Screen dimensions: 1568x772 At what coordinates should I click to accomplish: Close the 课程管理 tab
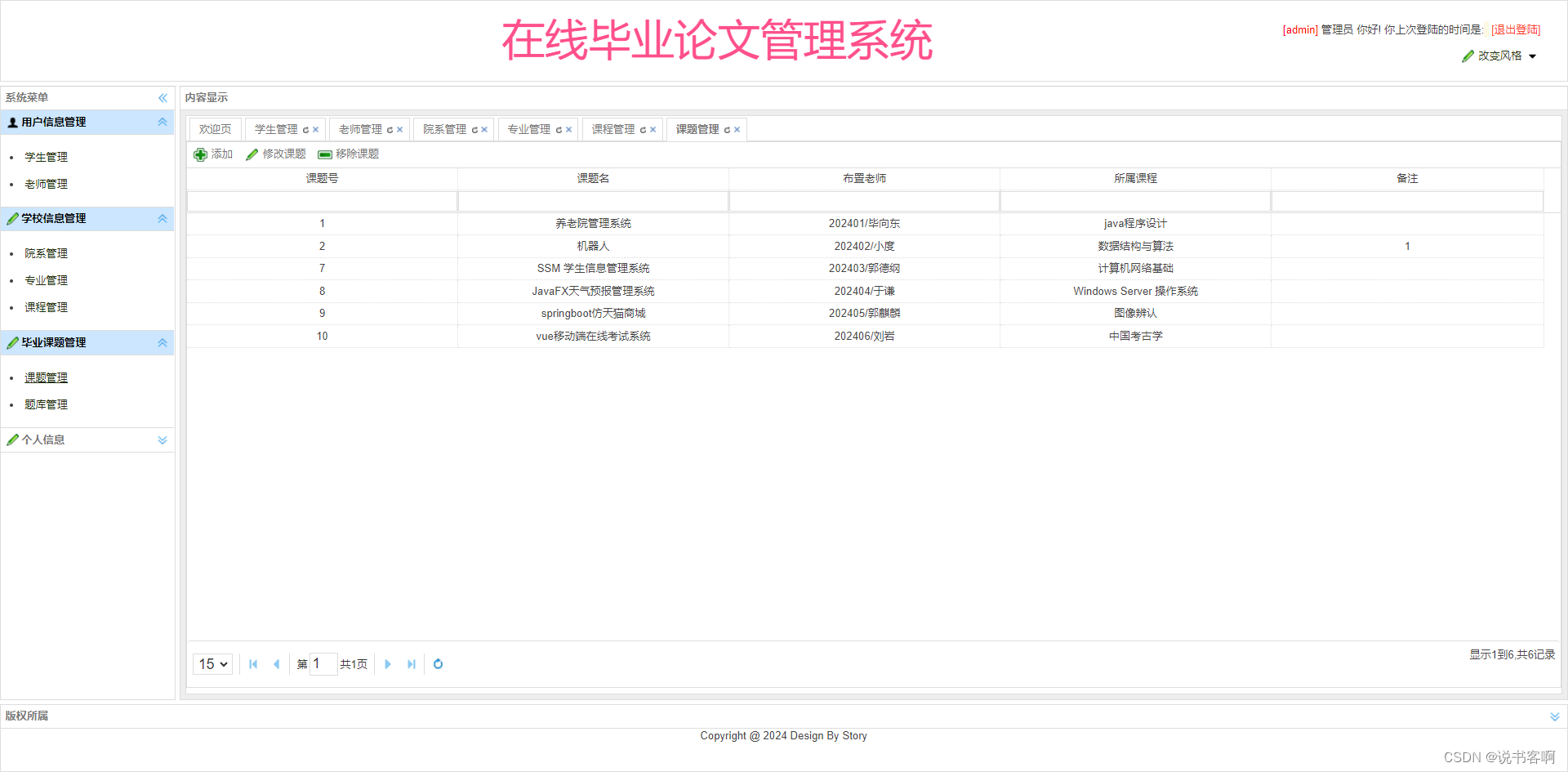653,130
